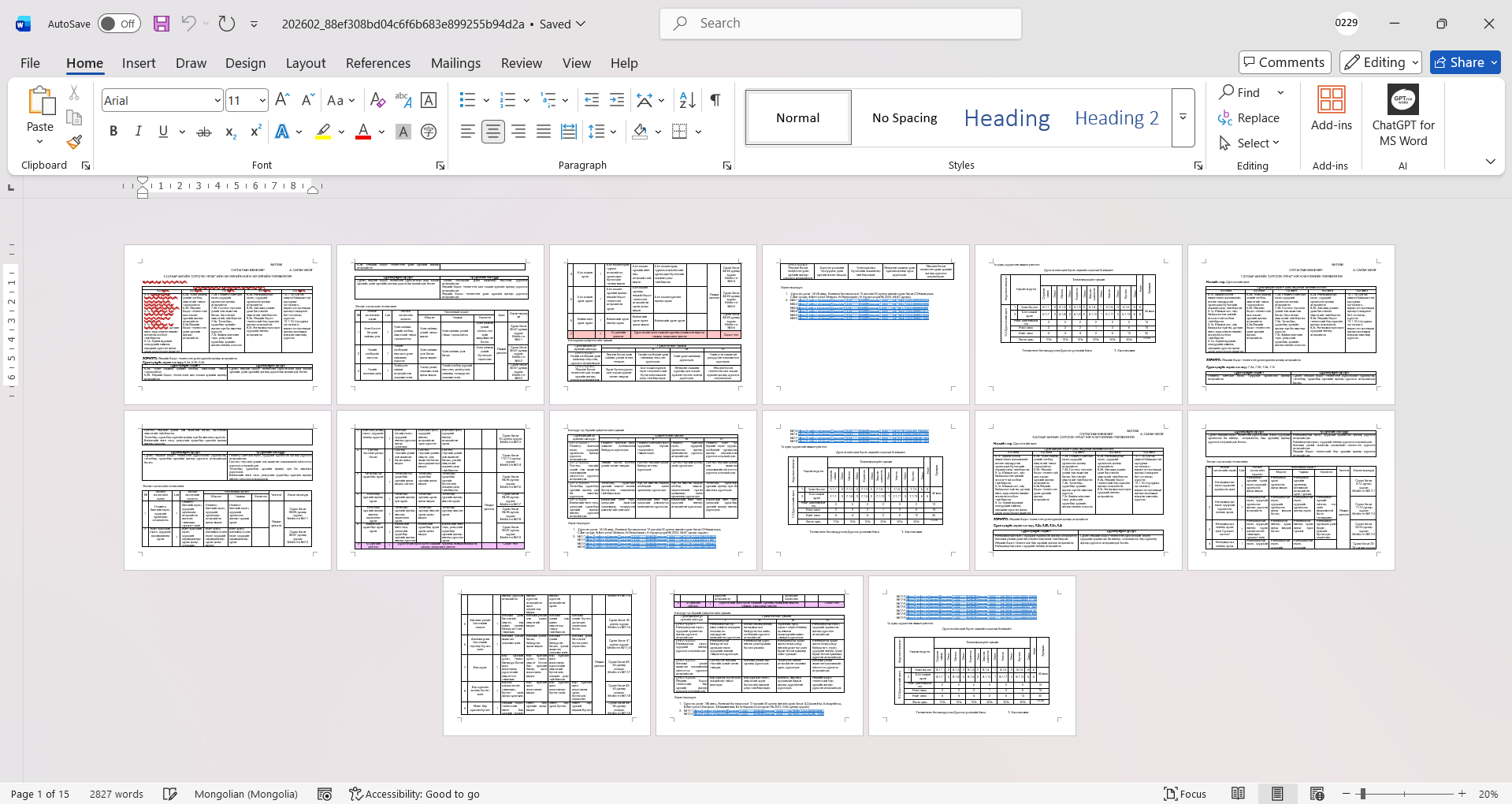The image size is (1512, 804).
Task: Toggle show paragraph marks
Action: pos(715,100)
